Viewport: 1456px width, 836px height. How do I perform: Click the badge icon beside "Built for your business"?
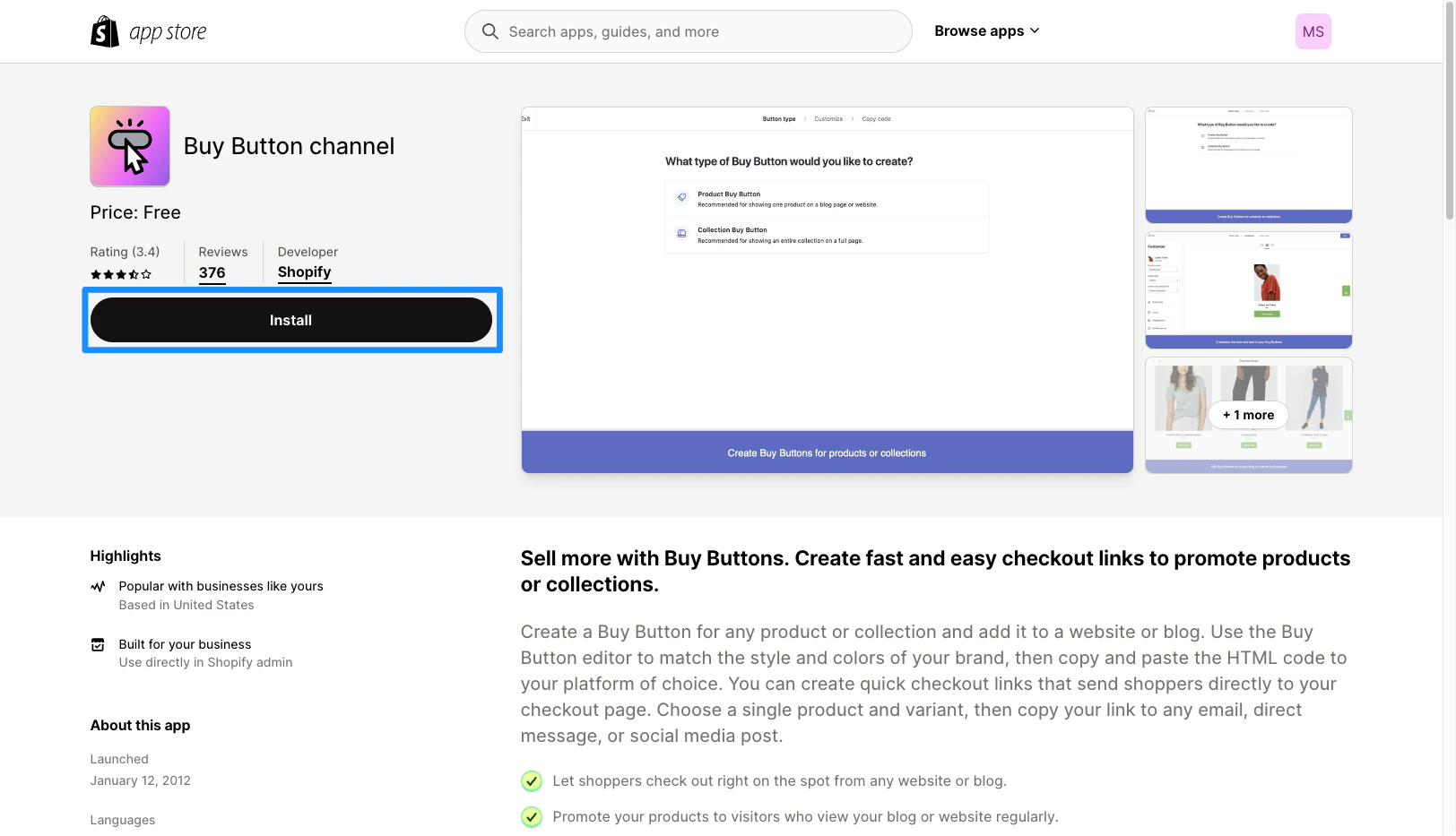coord(98,644)
